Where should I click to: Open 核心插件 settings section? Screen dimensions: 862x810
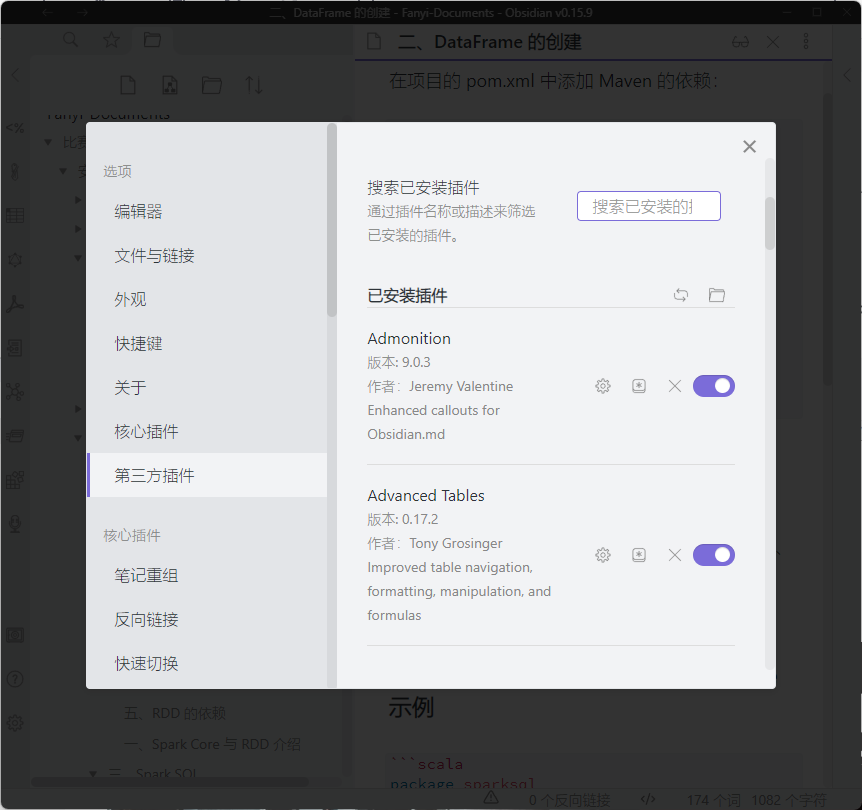207,432
